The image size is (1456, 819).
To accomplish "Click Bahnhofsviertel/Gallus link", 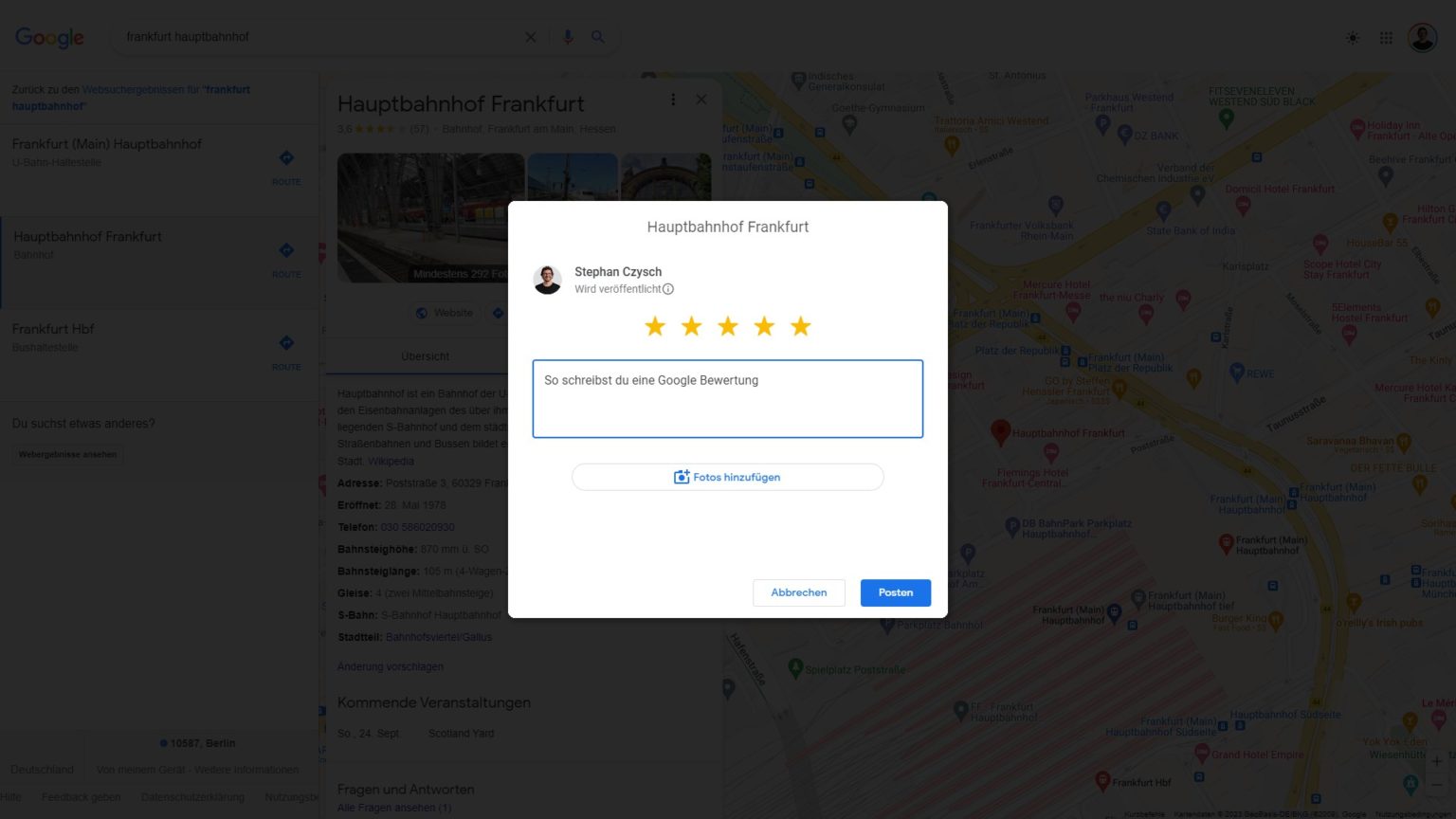I will click(439, 637).
